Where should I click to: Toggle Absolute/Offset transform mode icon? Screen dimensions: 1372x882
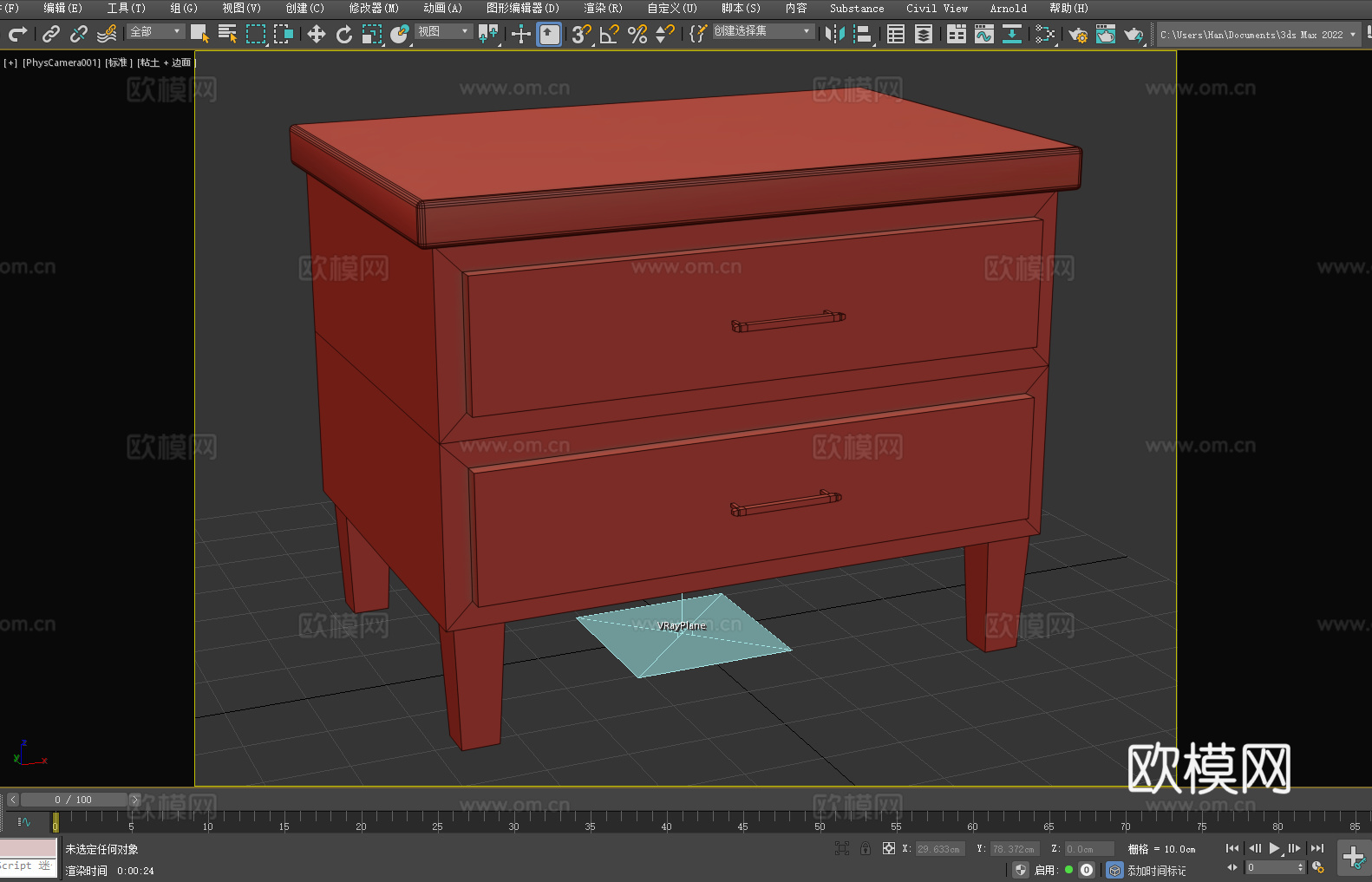[x=889, y=848]
